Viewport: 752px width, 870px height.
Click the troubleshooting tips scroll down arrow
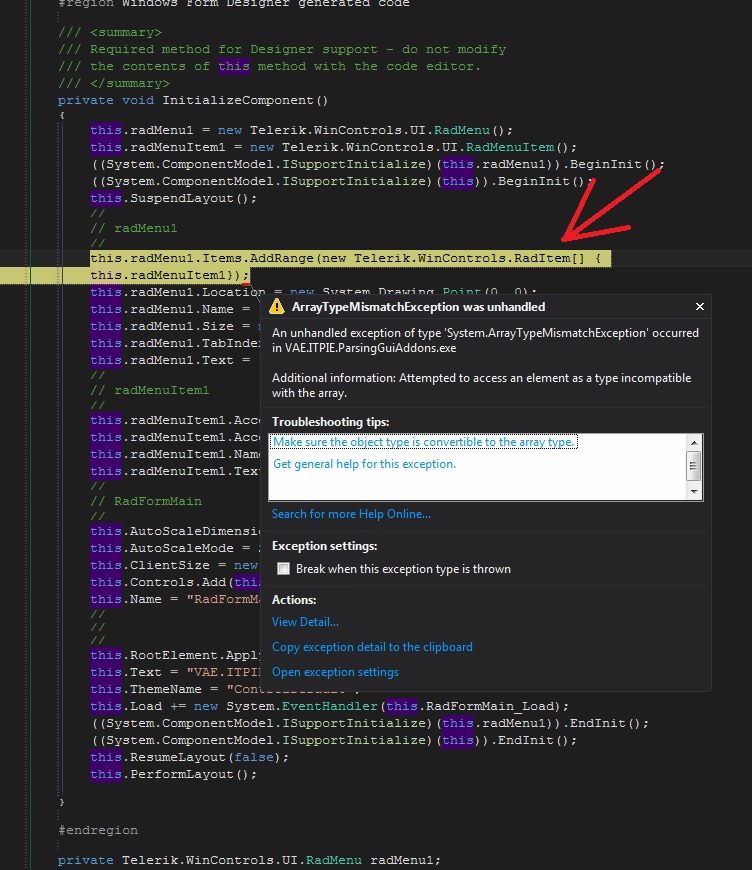694,492
